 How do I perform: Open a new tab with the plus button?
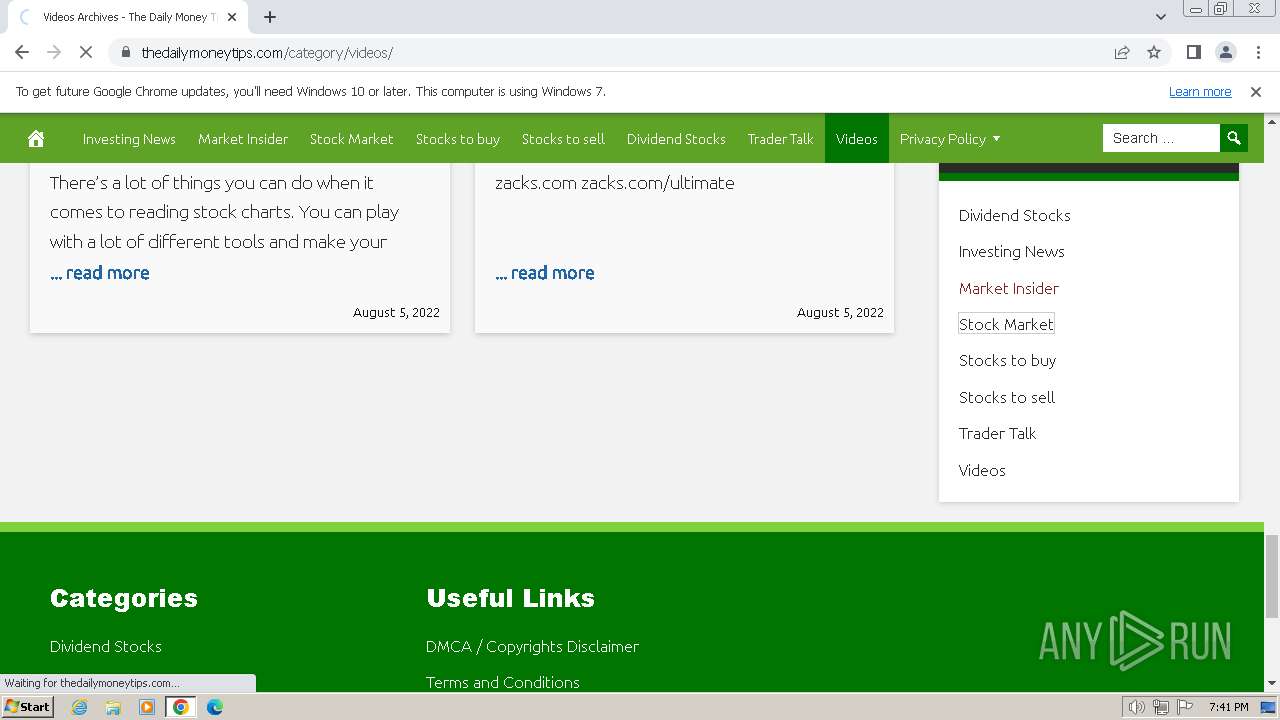coord(270,17)
